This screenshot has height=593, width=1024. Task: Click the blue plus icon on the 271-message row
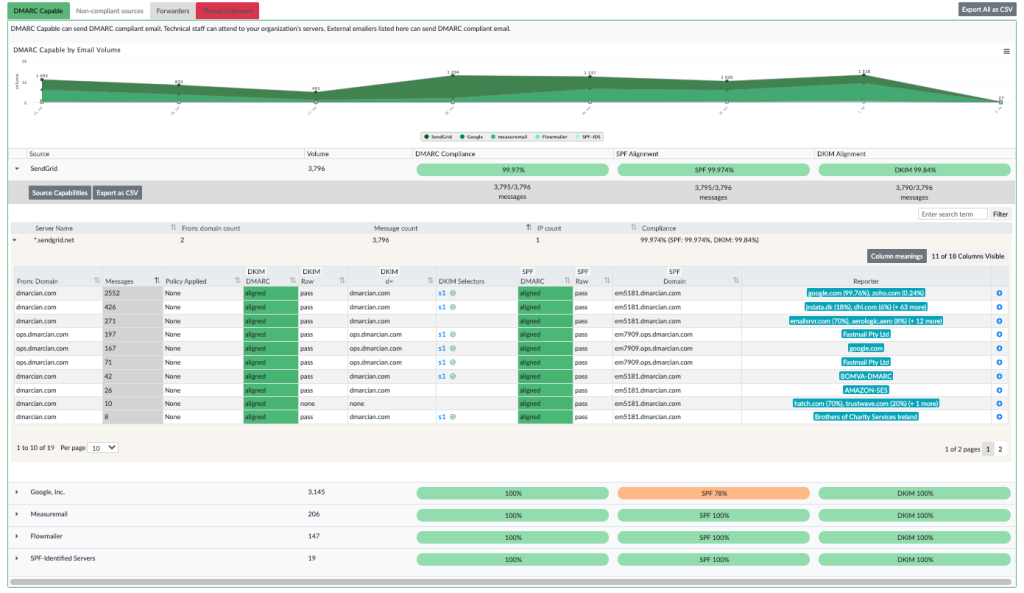coord(999,321)
